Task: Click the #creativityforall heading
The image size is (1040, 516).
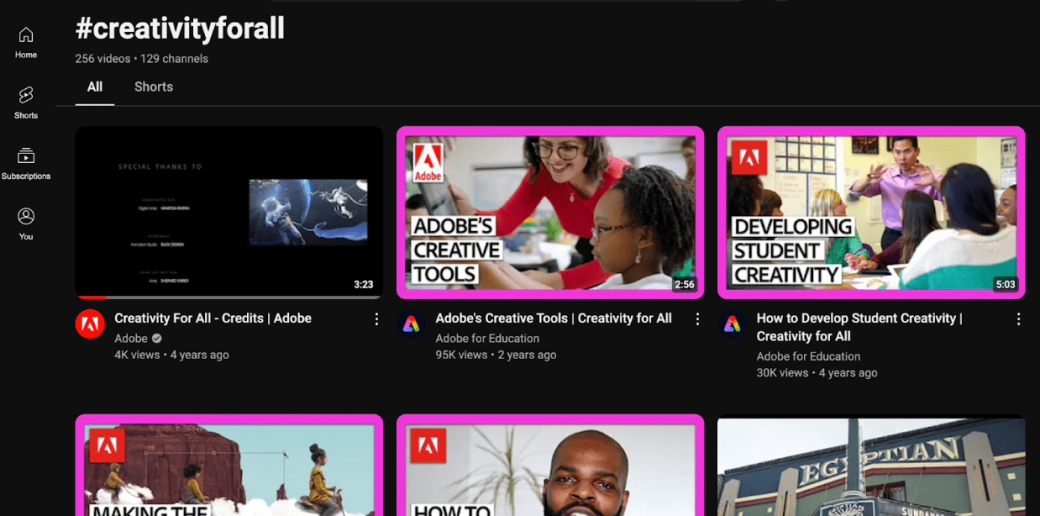Action: pos(180,28)
